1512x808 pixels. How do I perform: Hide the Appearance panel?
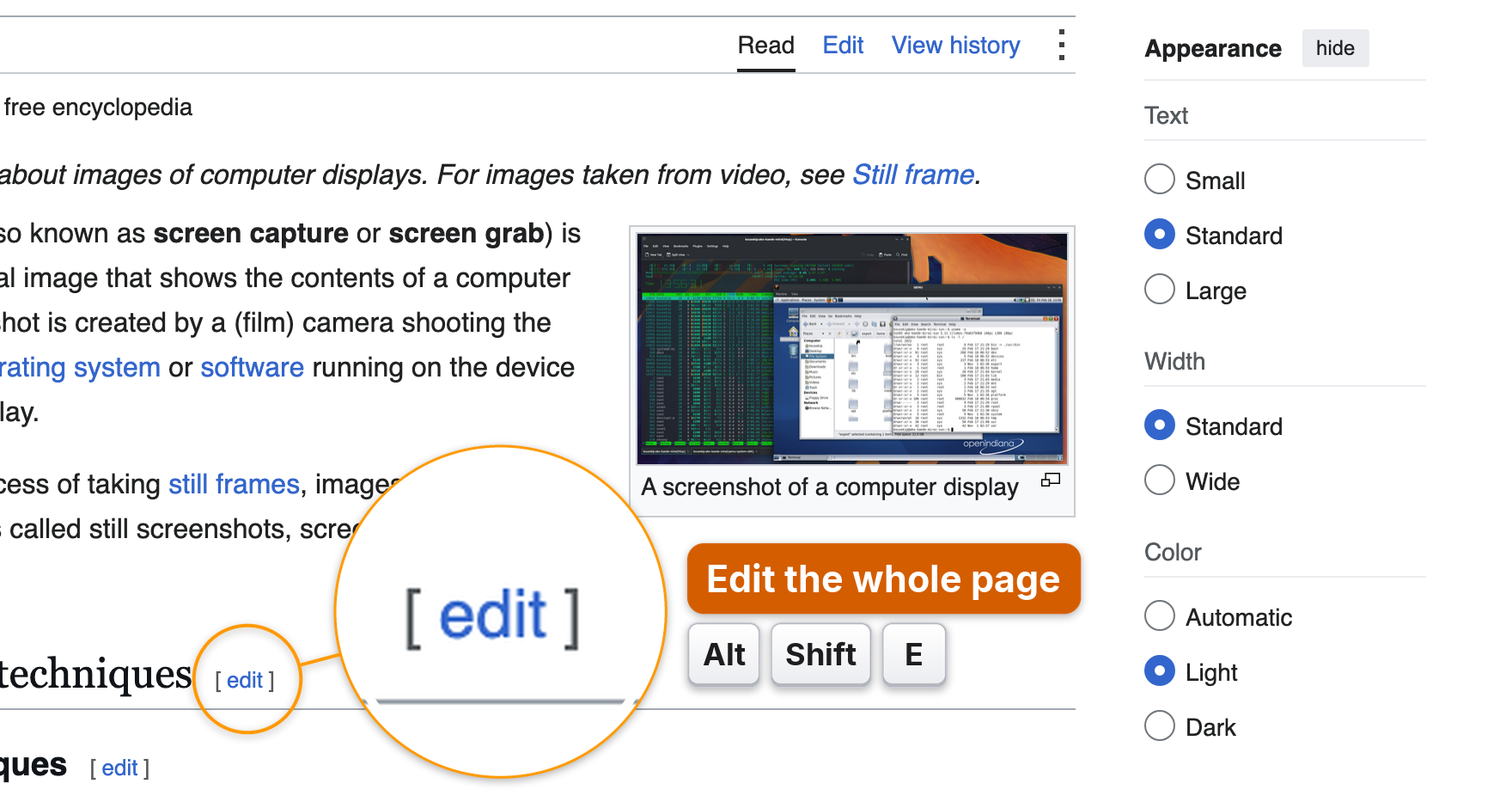pyautogui.click(x=1335, y=48)
